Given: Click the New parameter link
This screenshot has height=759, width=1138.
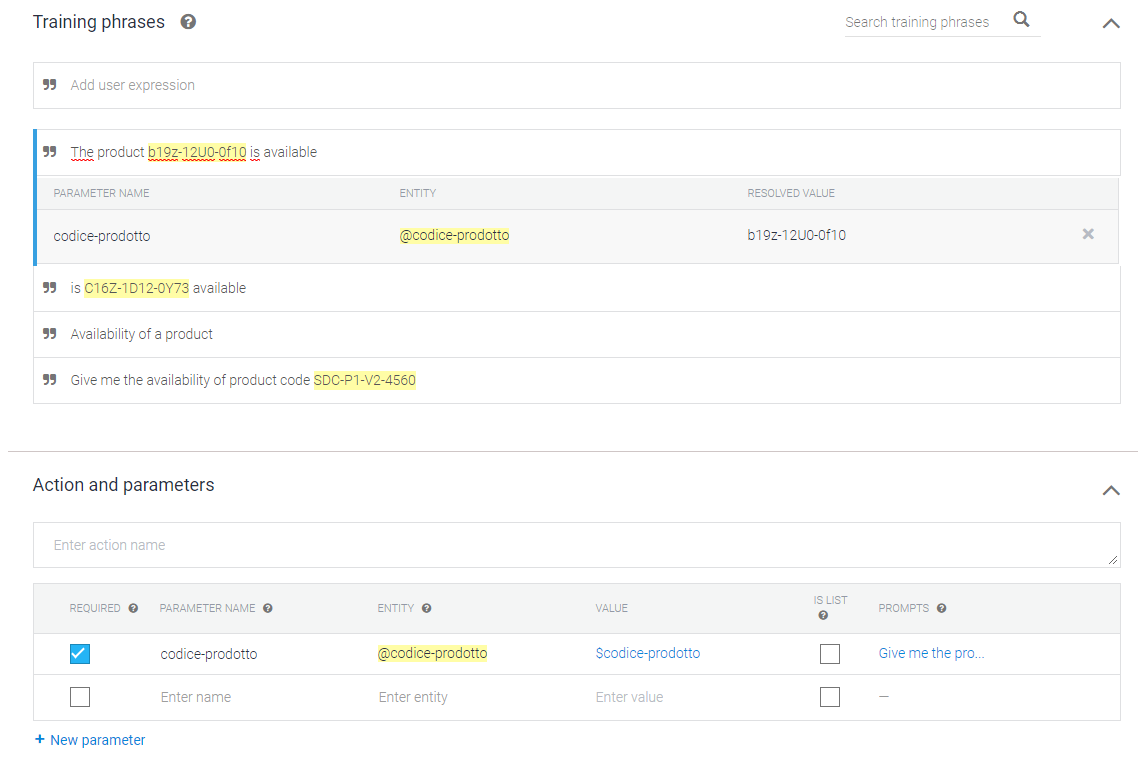Looking at the screenshot, I should click(90, 739).
